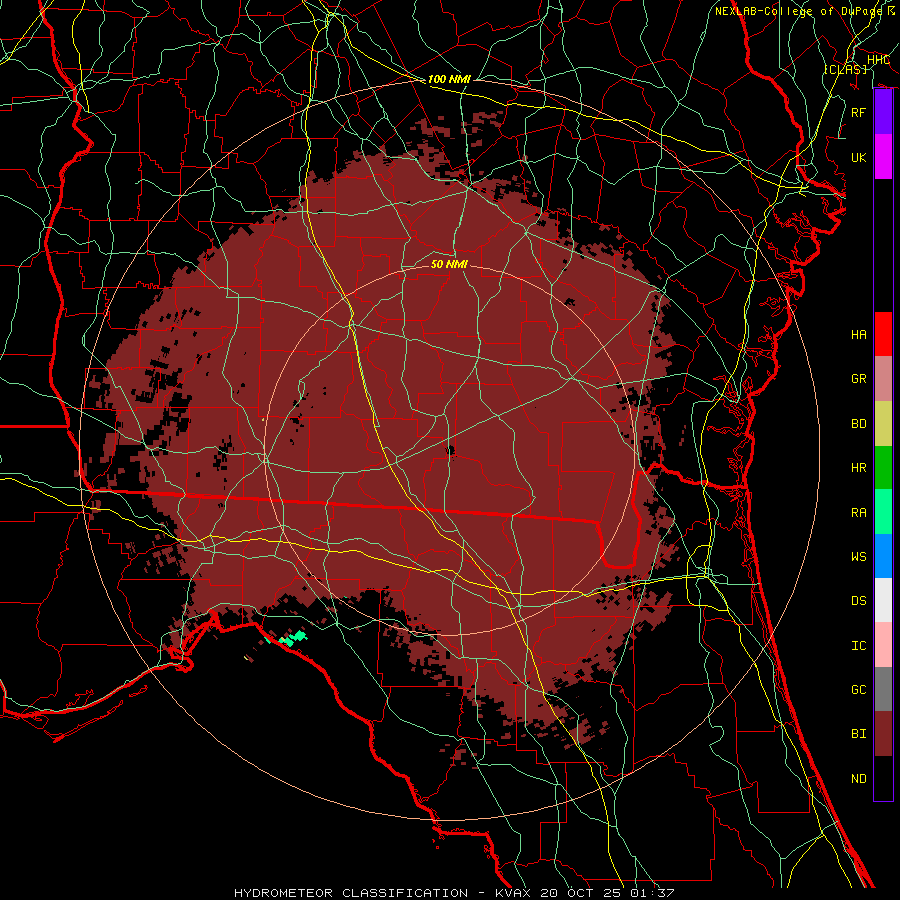This screenshot has height=900, width=900.
Task: Click the DS white legend swatch
Action: point(883,600)
